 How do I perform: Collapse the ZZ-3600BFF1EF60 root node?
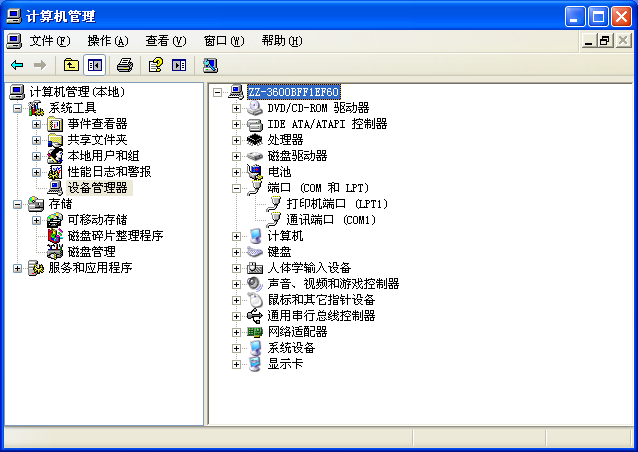click(x=217, y=92)
